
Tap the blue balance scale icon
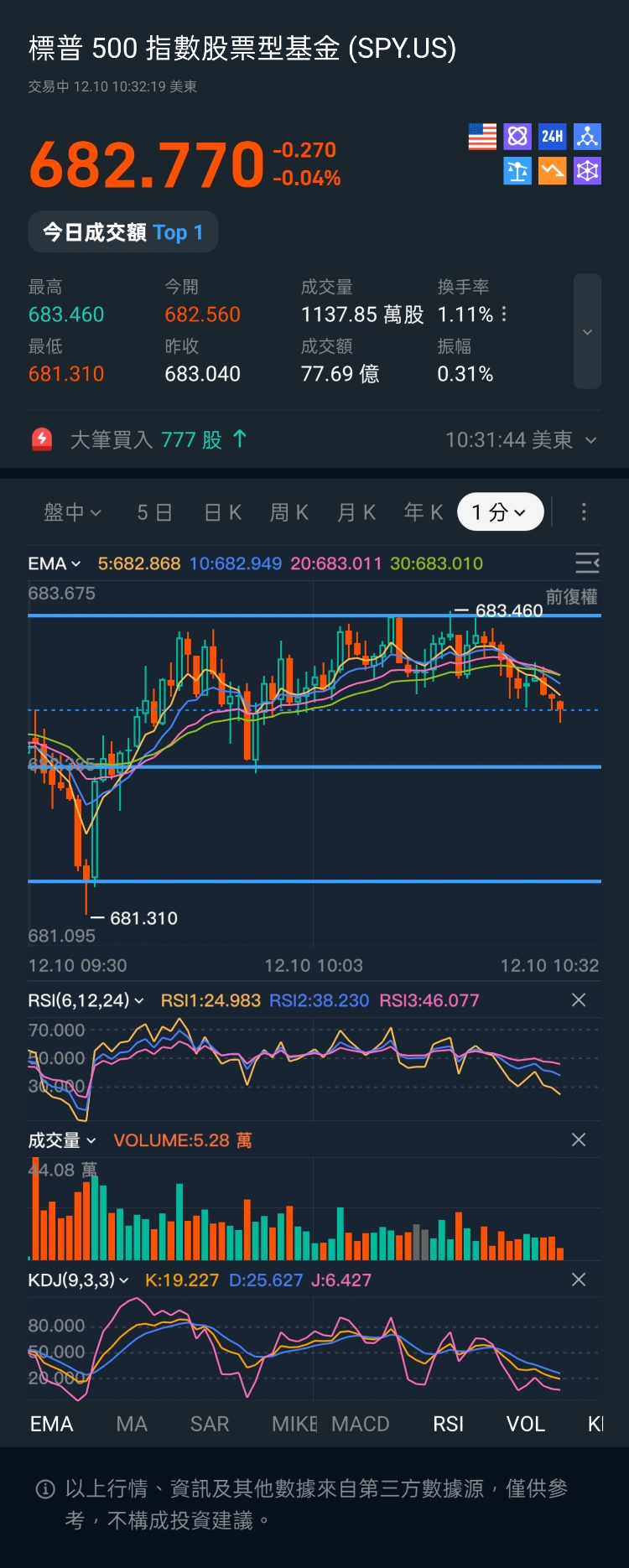[517, 171]
